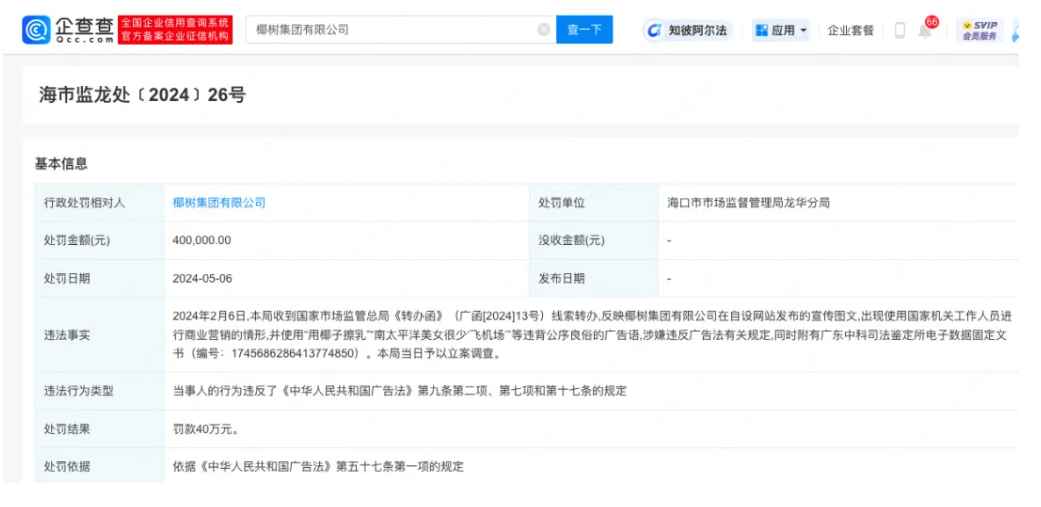The image size is (1041, 507).
Task: Click the 海口市市场监督管理局龙华分局 cell
Action: [748, 202]
